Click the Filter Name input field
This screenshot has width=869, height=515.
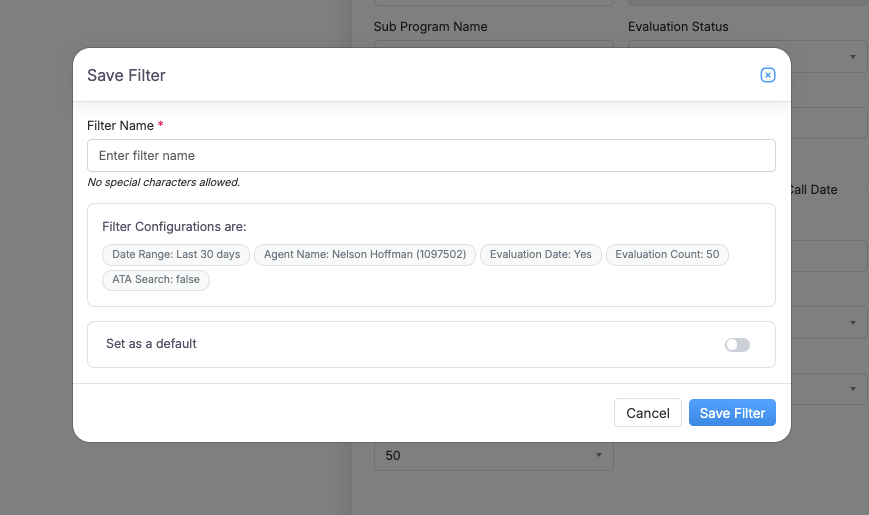pos(431,155)
